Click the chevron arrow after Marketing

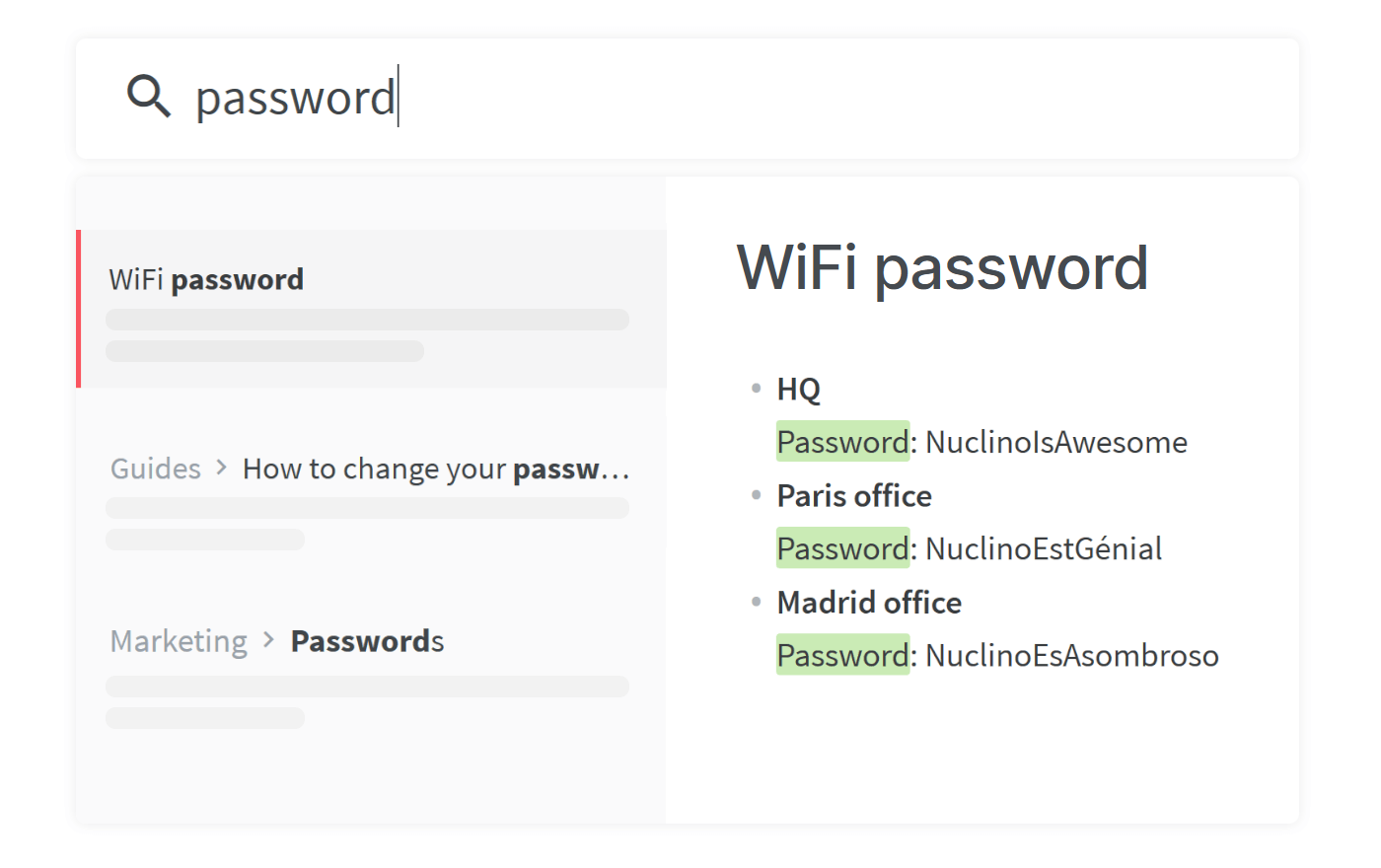(268, 641)
